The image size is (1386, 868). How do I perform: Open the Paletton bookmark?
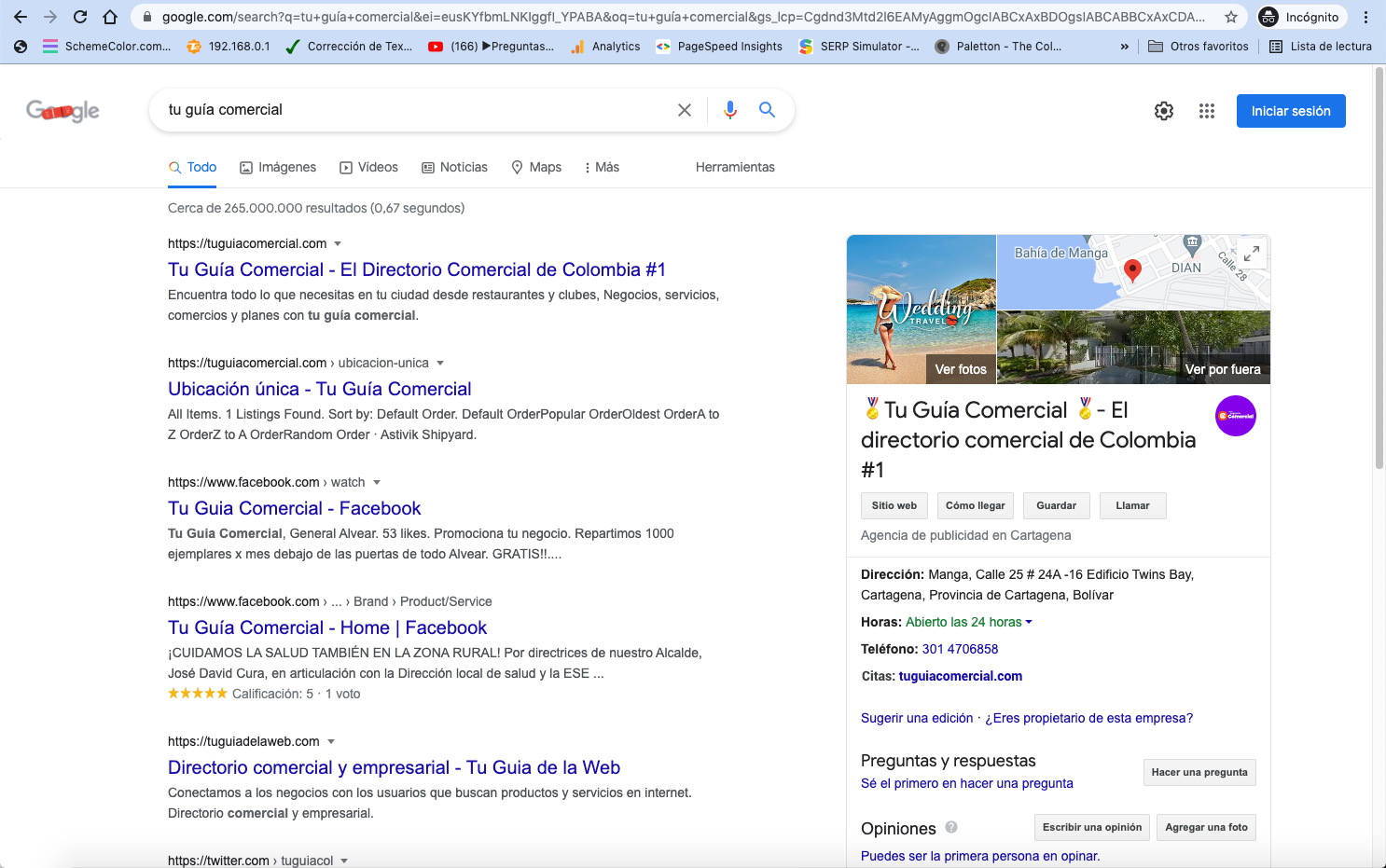[x=998, y=46]
